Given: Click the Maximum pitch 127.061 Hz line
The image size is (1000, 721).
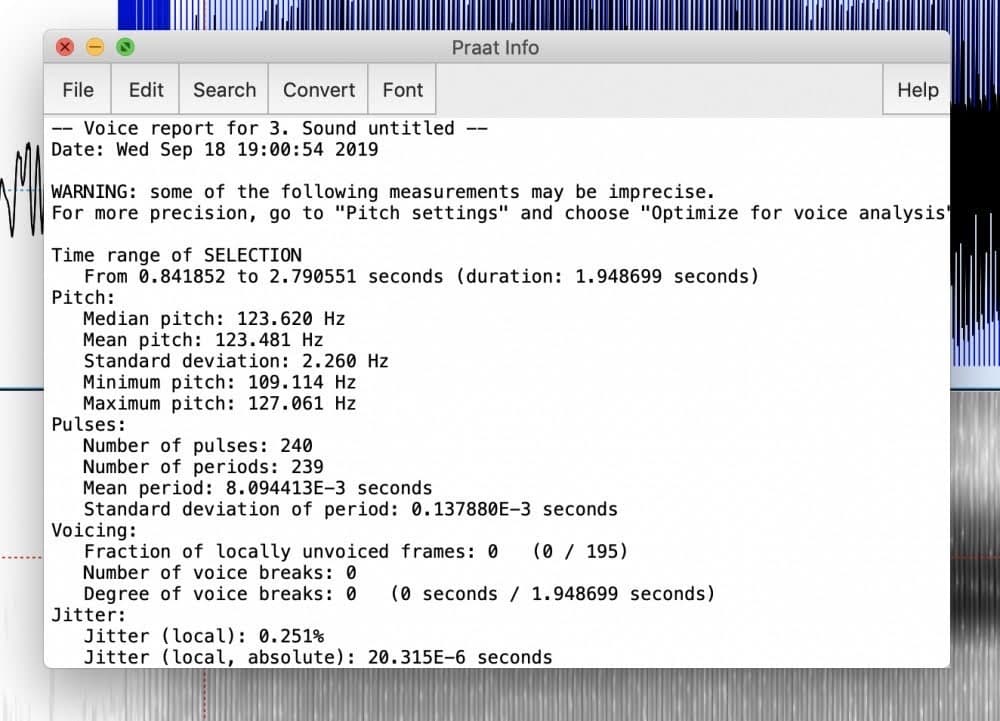Looking at the screenshot, I should 219,404.
